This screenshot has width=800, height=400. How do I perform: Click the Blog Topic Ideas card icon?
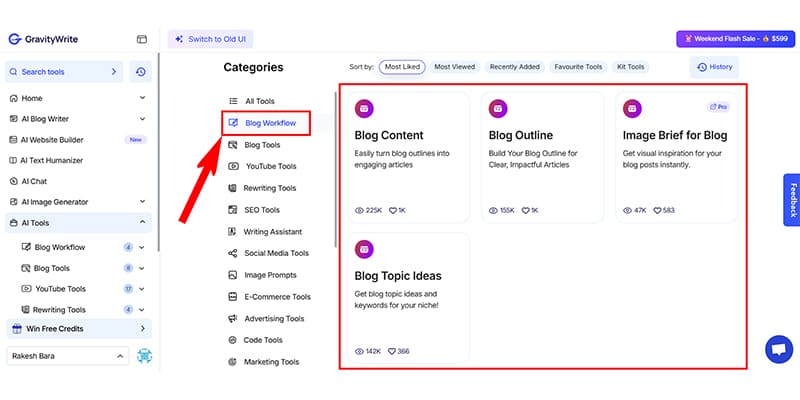pyautogui.click(x=364, y=249)
